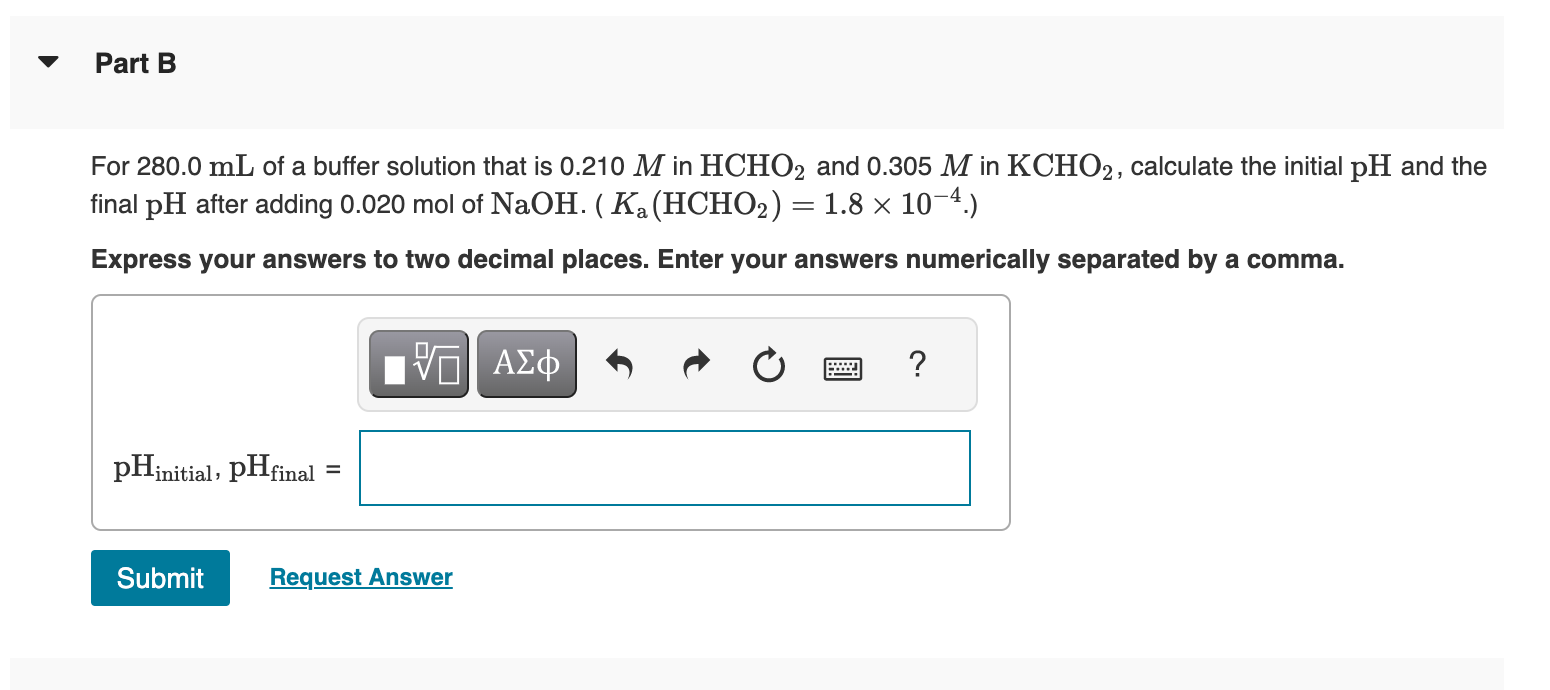This screenshot has width=1550, height=690.
Task: Select the ΑΣφ Greek symbols tool
Action: pyautogui.click(x=526, y=363)
